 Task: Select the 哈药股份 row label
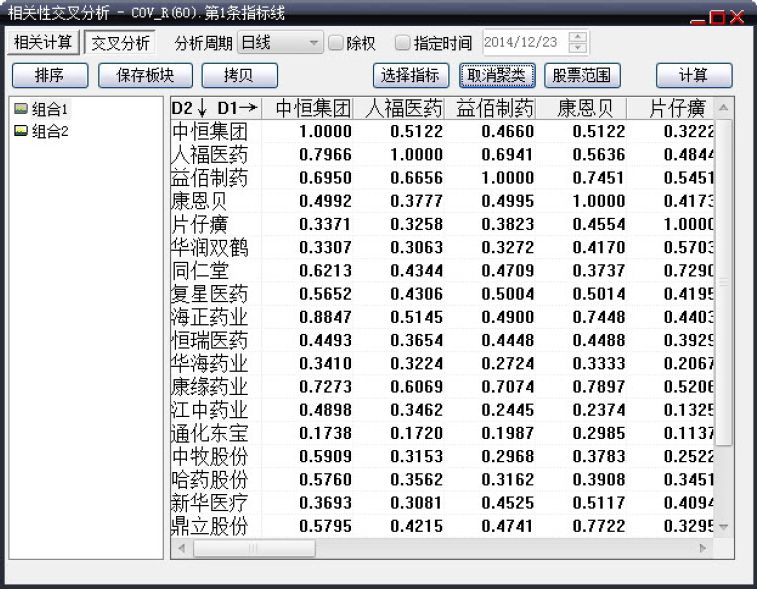(210, 479)
